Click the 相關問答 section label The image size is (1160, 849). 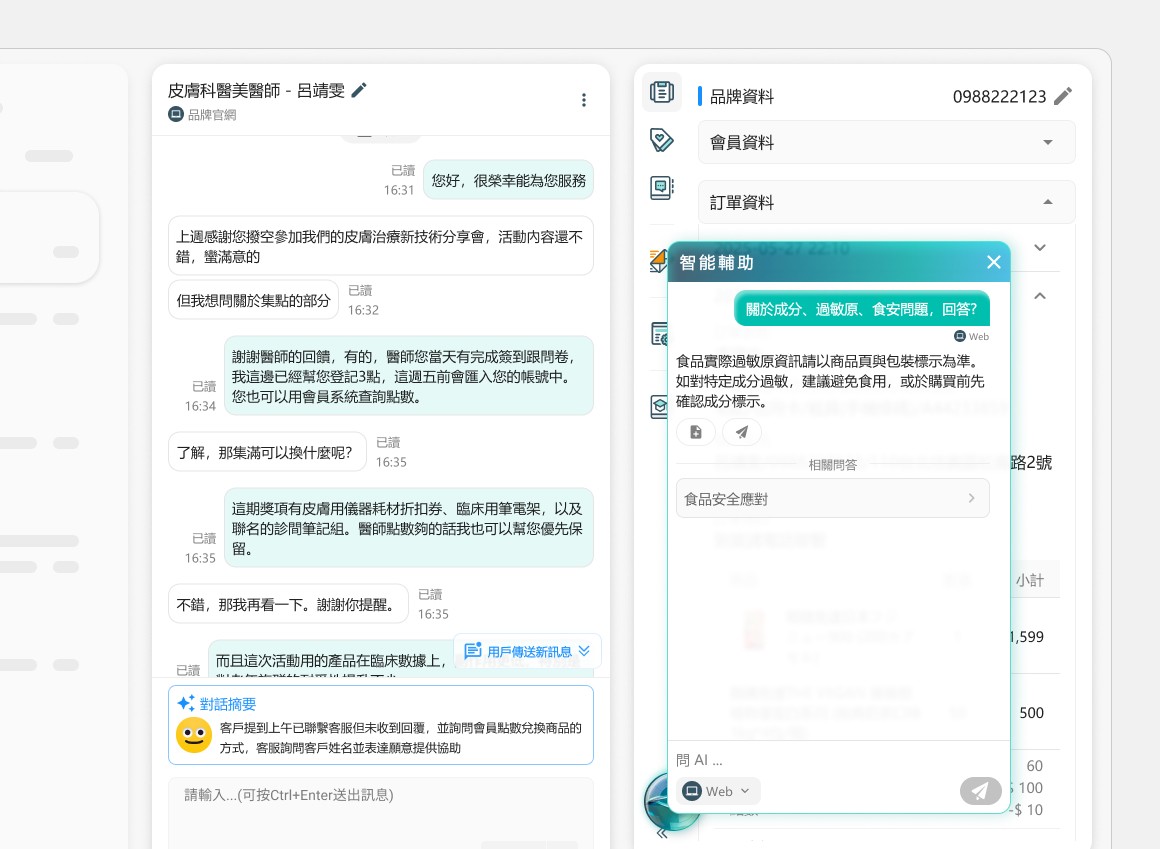pyautogui.click(x=832, y=464)
